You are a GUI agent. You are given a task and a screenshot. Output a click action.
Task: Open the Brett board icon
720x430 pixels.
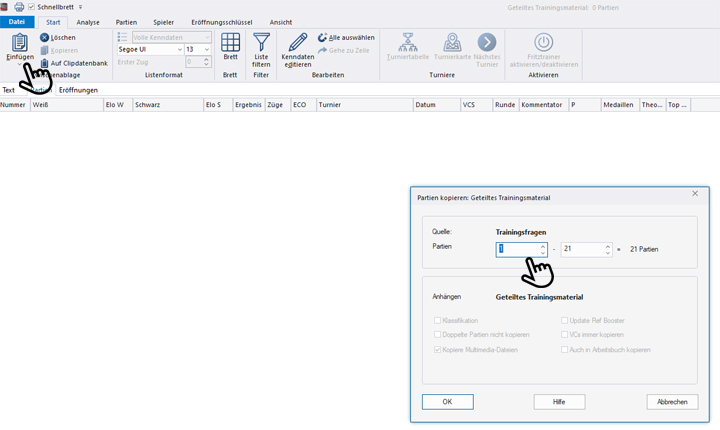(230, 43)
